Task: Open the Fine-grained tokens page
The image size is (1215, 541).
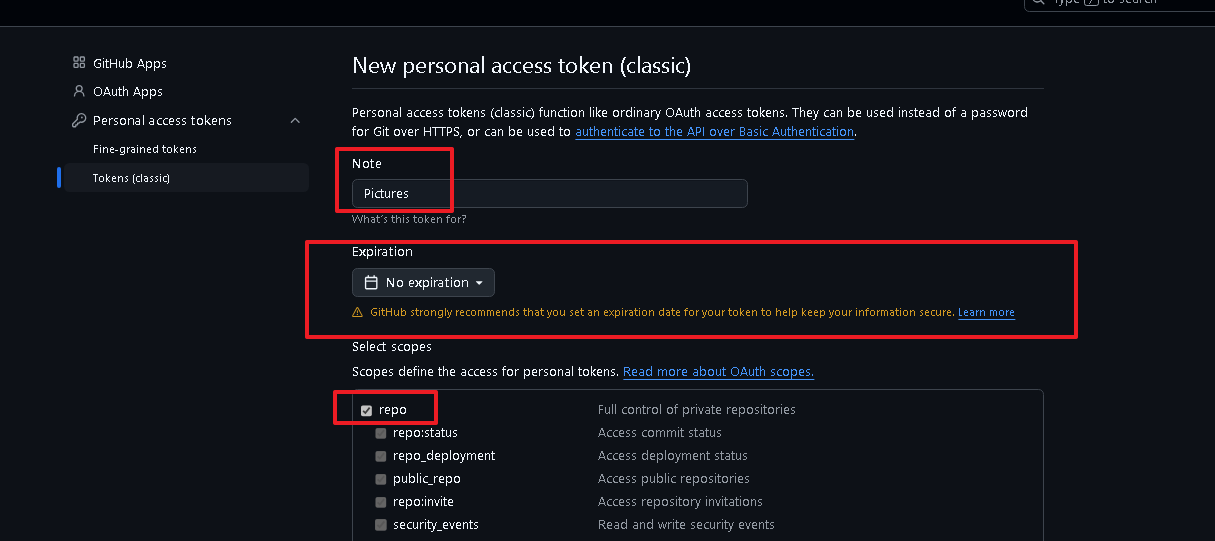Action: click(145, 149)
